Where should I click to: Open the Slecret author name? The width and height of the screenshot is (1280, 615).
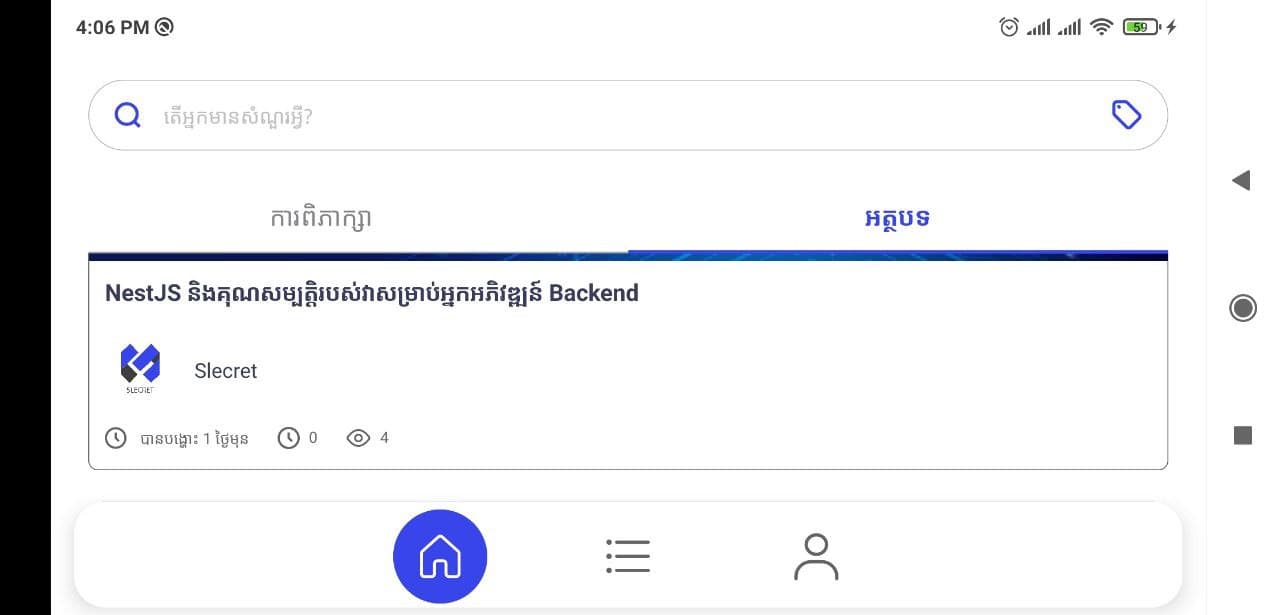tap(225, 371)
